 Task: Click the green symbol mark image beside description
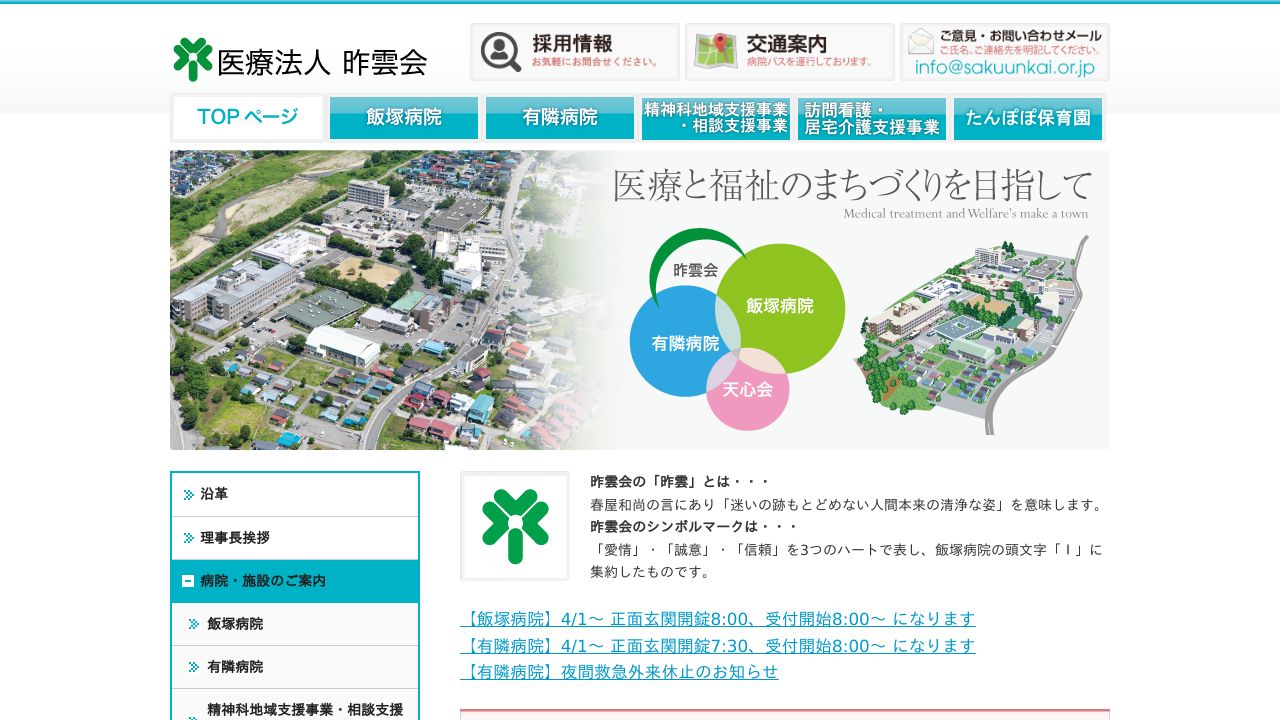coord(515,526)
